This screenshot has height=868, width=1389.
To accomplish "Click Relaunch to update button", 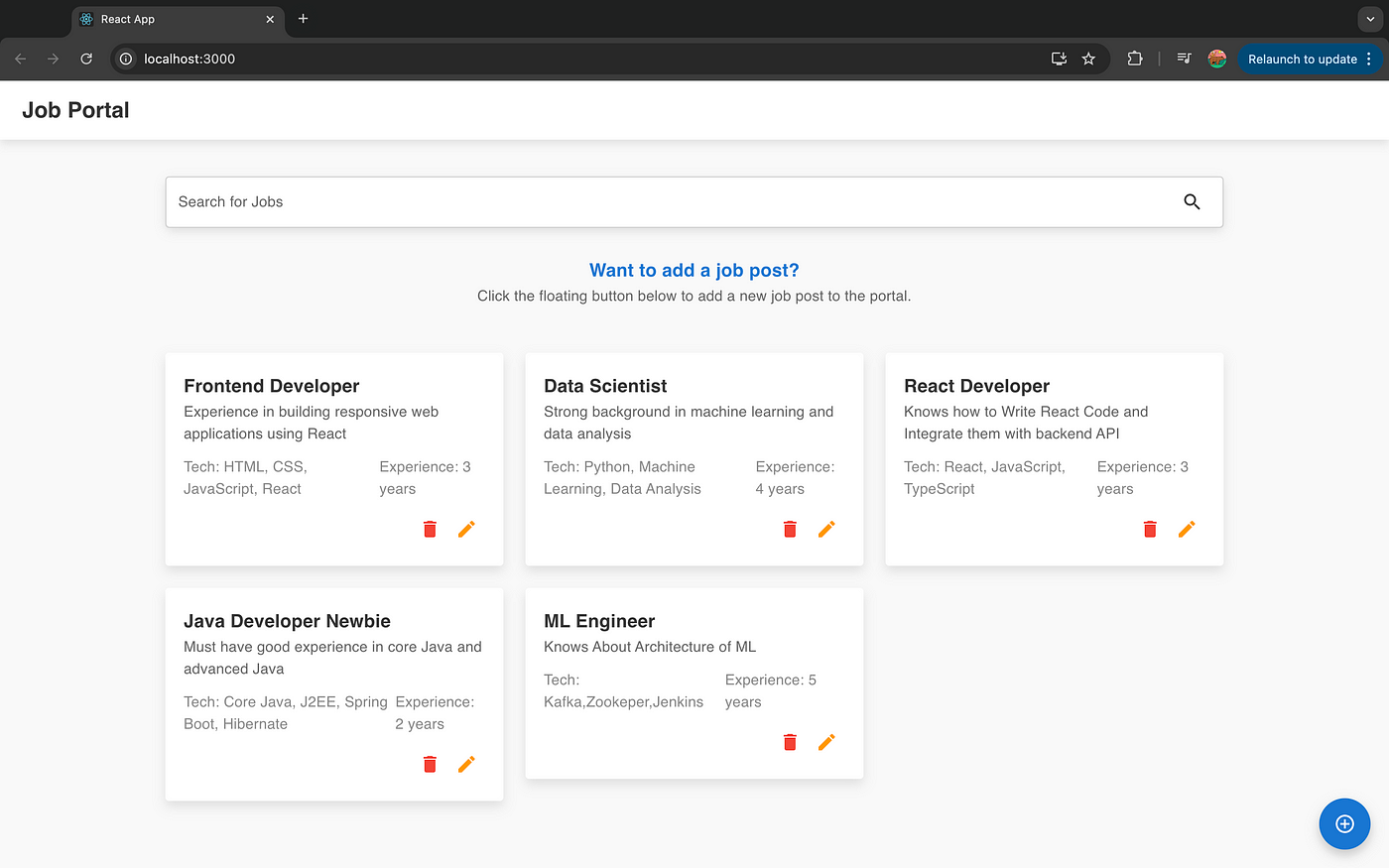I will 1302,59.
